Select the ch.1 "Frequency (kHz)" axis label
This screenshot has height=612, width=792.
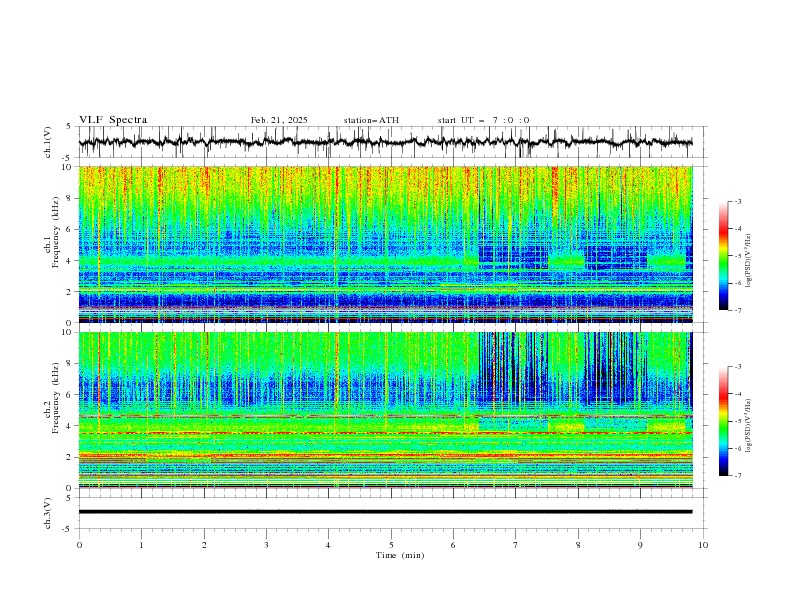[55, 232]
